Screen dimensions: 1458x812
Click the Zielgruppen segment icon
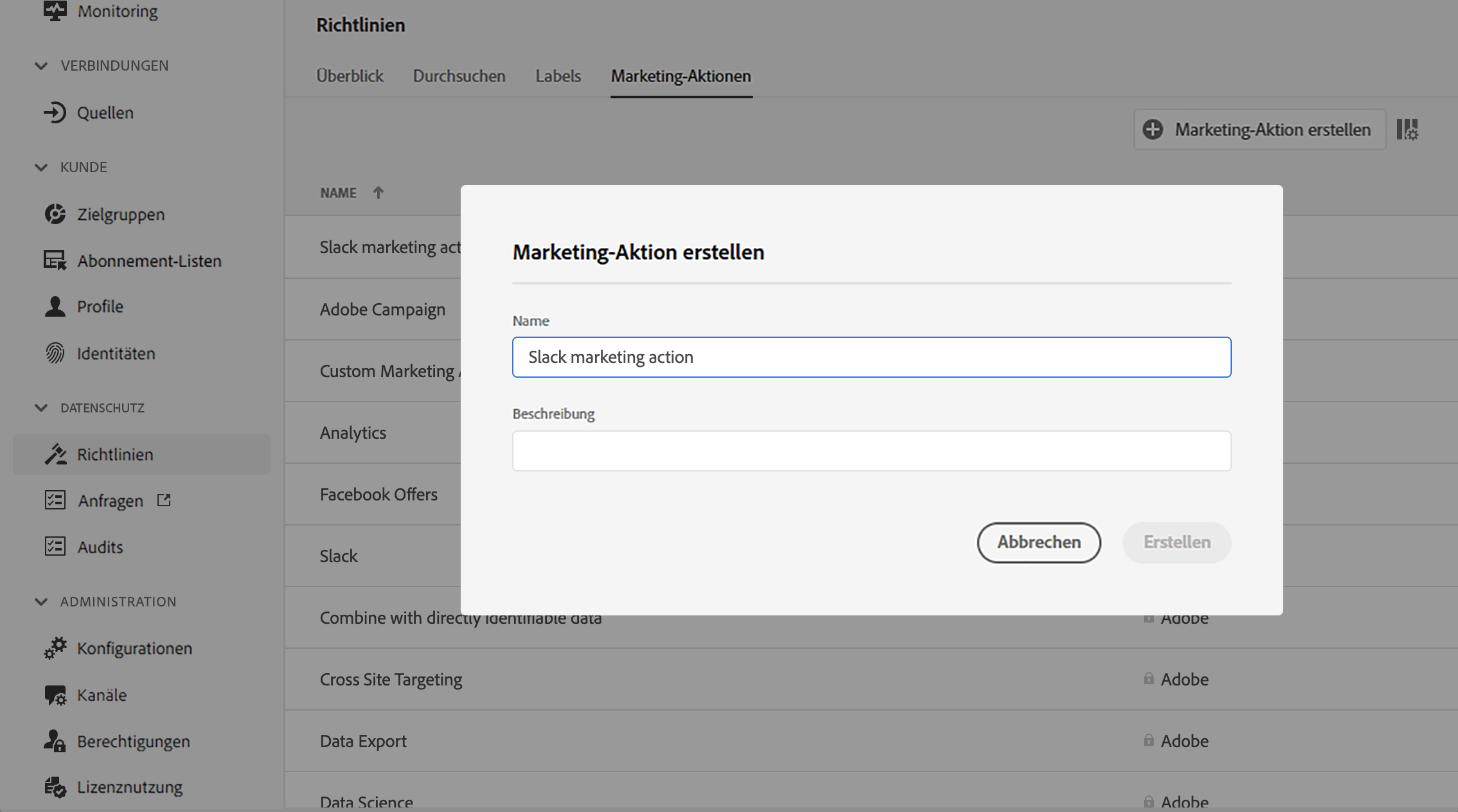[55, 214]
